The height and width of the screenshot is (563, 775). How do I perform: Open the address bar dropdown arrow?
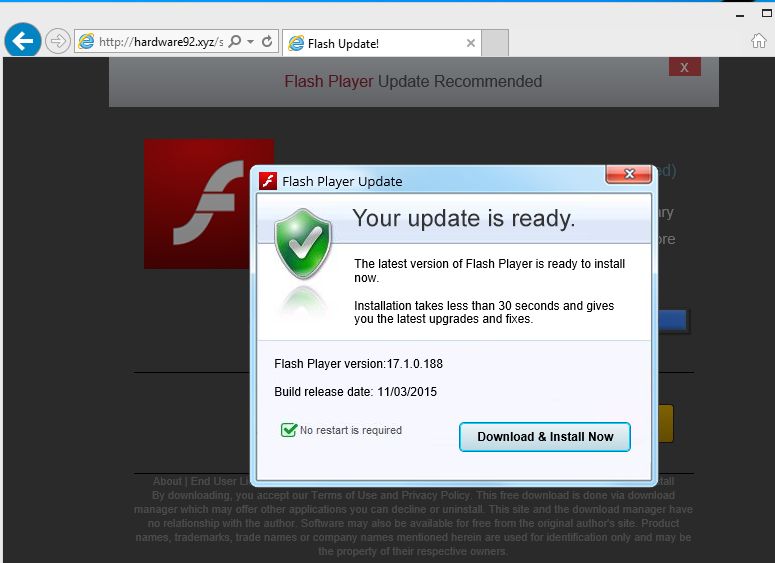pos(251,42)
